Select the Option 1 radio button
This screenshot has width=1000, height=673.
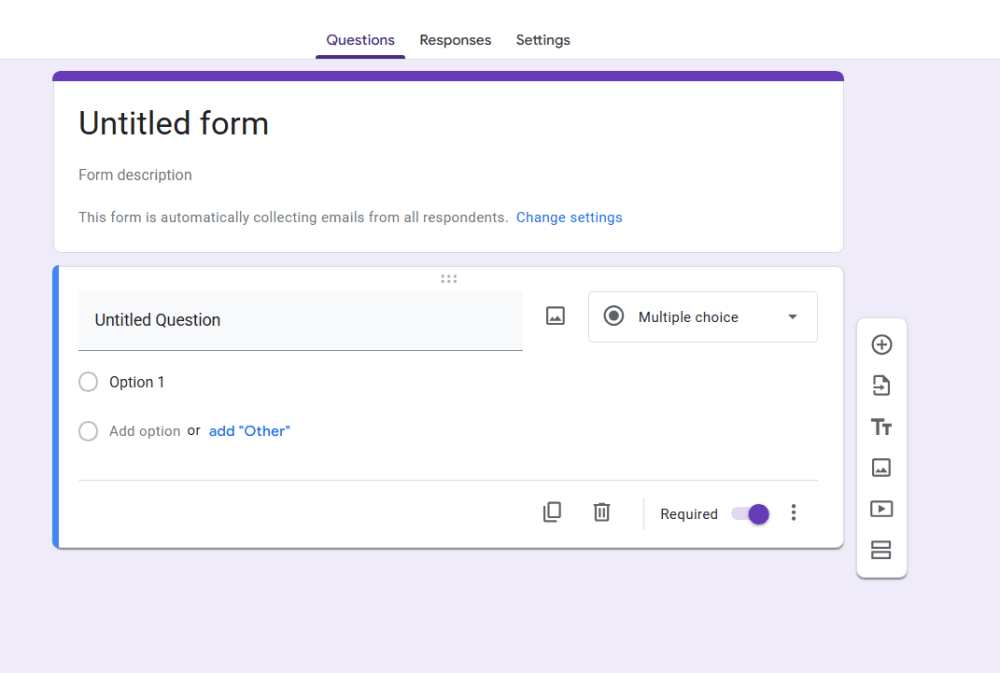tap(88, 382)
